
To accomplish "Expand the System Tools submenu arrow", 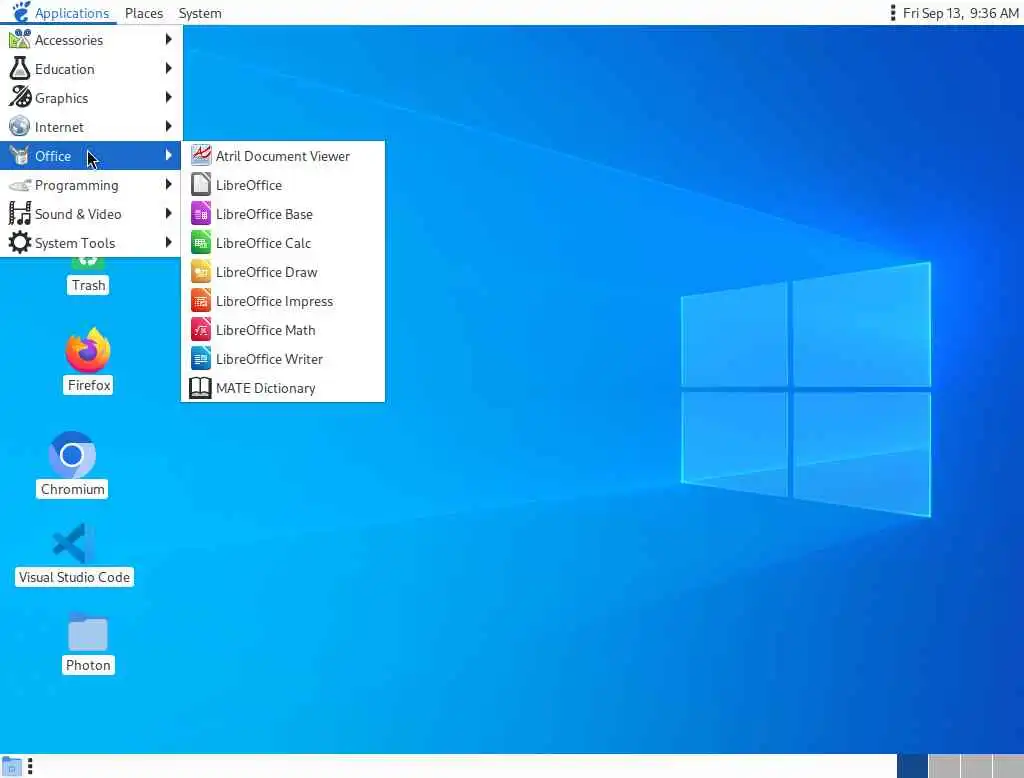I will pos(168,242).
